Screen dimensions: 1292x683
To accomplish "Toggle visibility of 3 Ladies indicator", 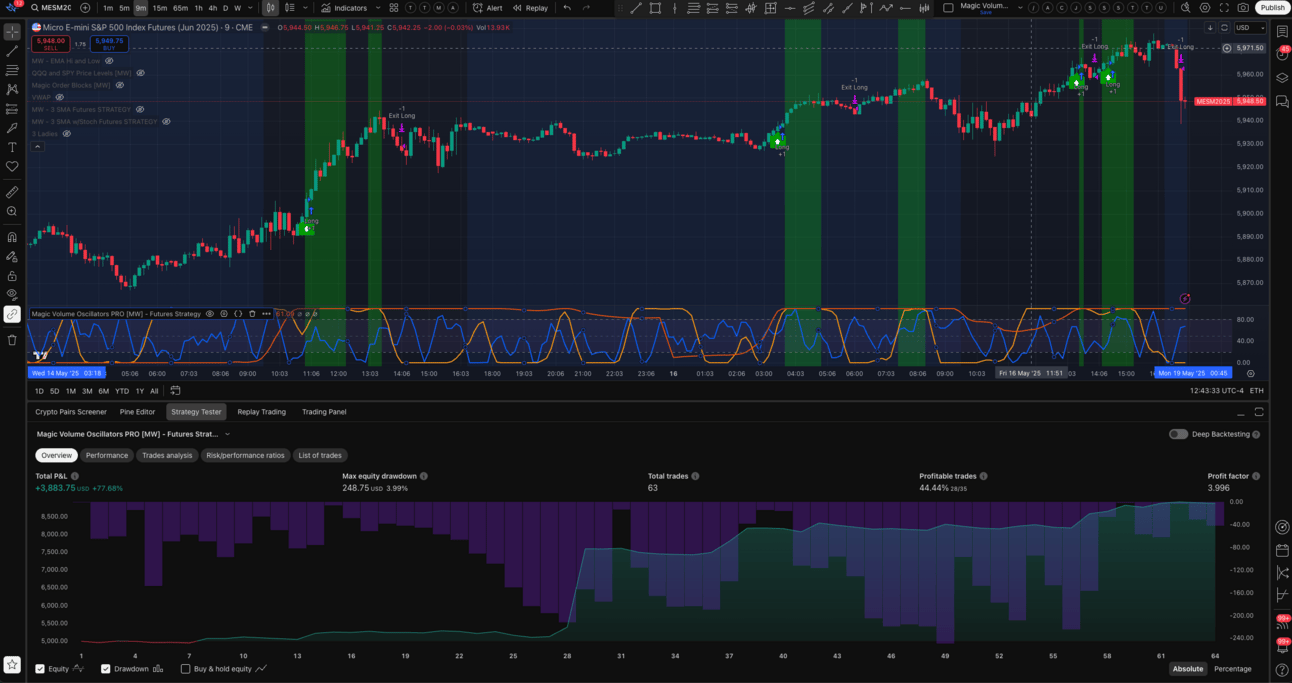I will point(67,133).
